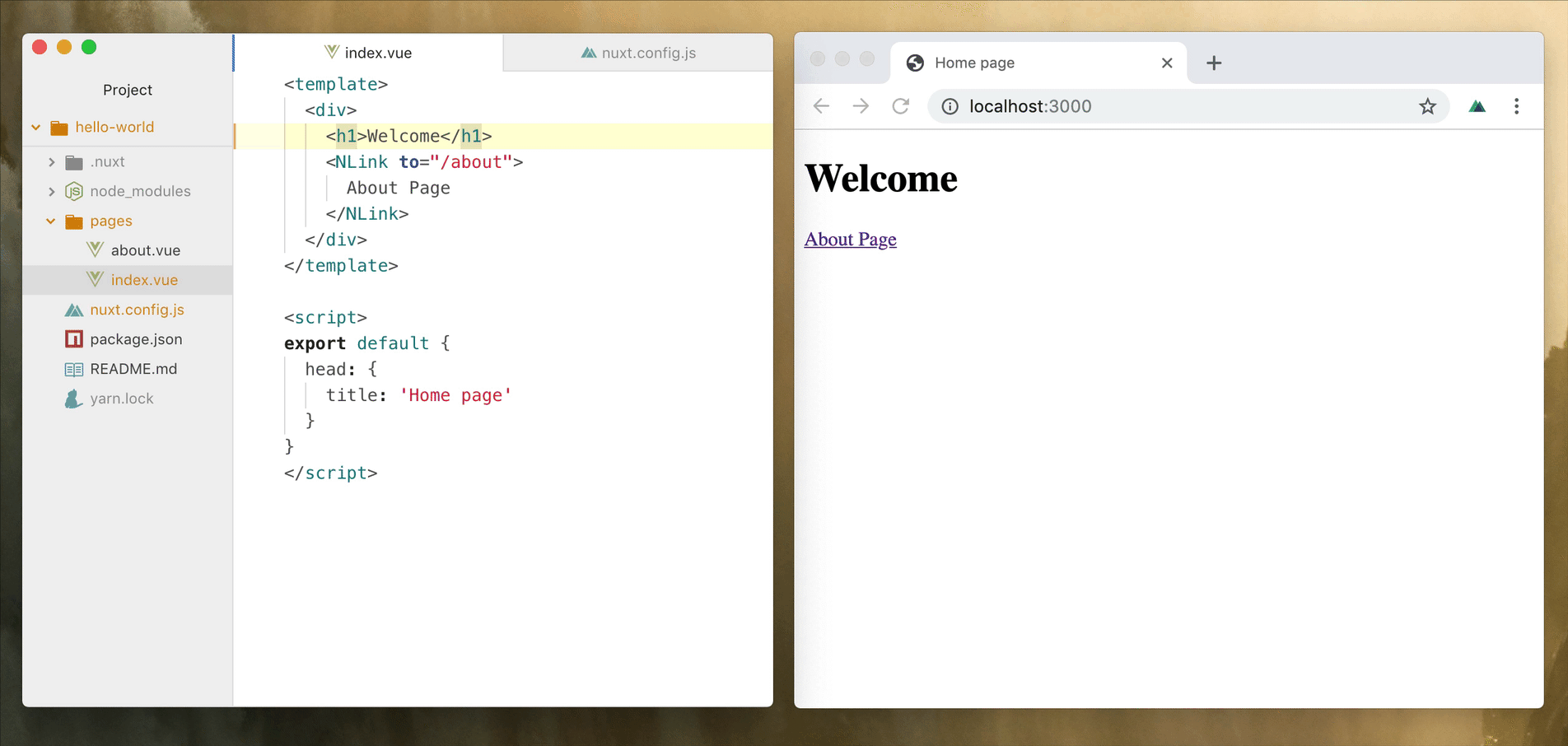Open about.vue in the file tree
1568x746 pixels.
[x=145, y=250]
